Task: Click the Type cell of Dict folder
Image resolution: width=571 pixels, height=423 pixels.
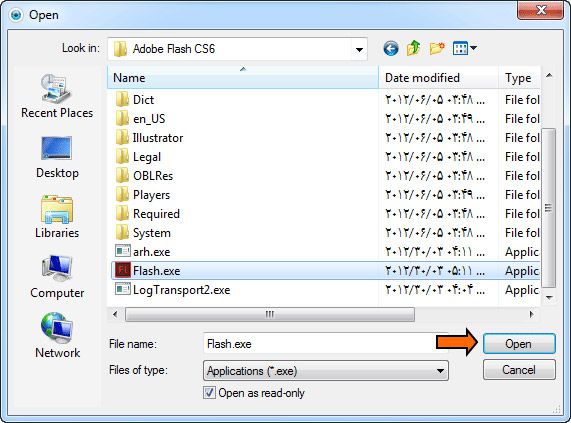Action: (x=522, y=100)
